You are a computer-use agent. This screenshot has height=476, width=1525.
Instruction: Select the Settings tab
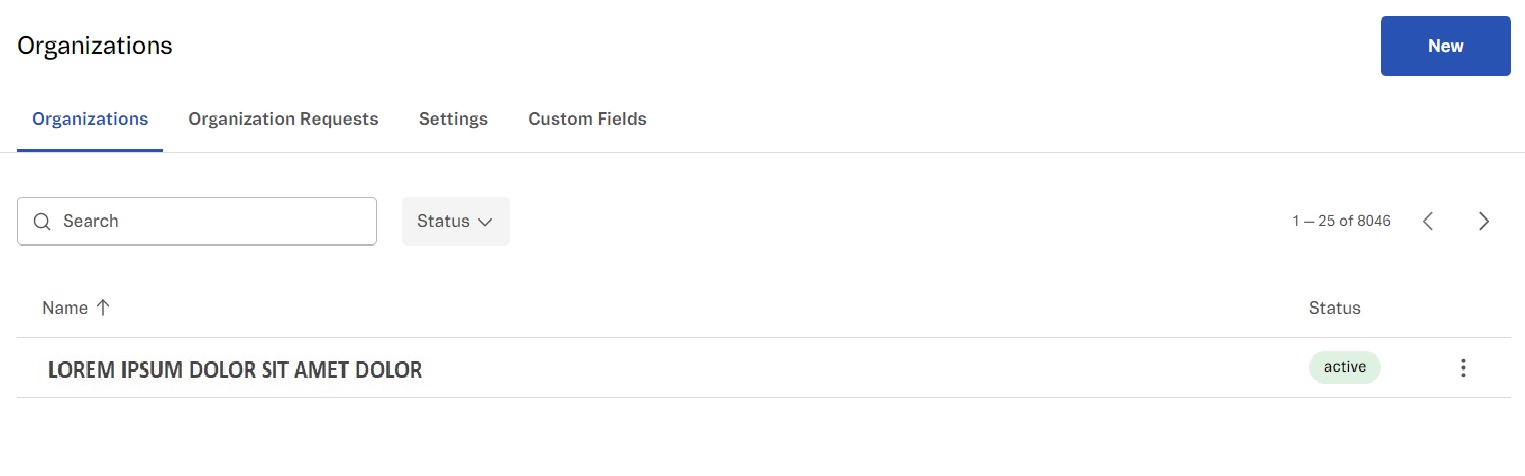(453, 119)
